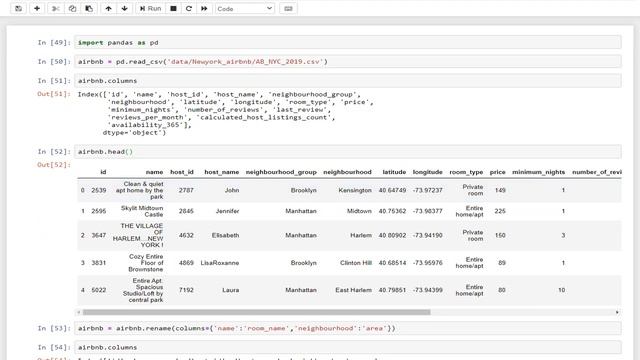
Task: Select the airbnb.columns cell In [51]
Action: pos(348,81)
